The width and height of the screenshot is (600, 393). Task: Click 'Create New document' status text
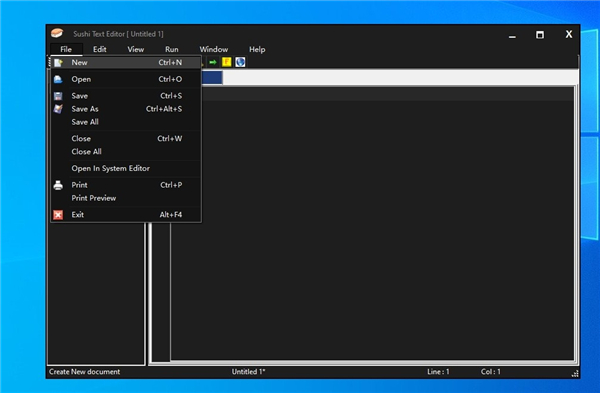tap(84, 372)
